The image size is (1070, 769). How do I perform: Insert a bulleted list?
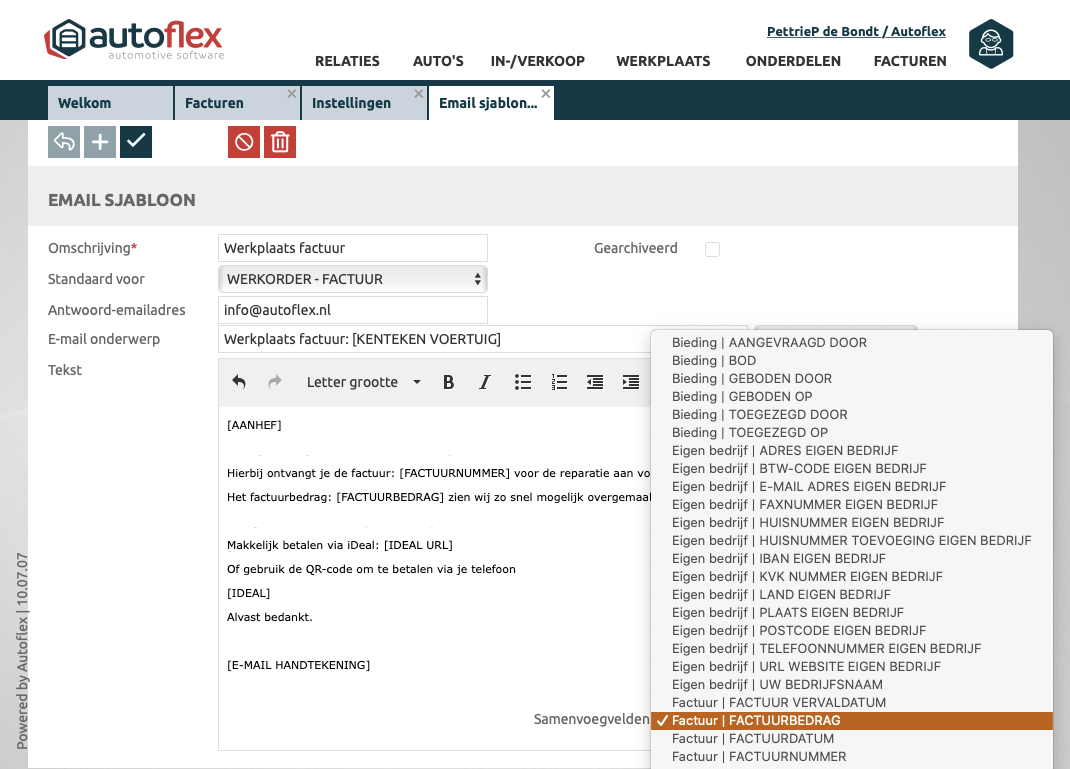[x=523, y=382]
